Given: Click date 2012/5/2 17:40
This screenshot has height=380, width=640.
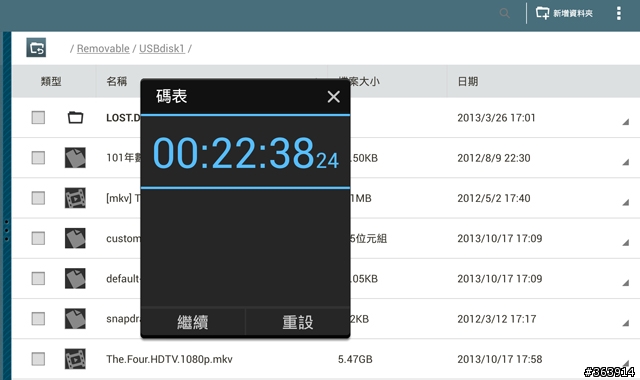Looking at the screenshot, I should pos(493,198).
